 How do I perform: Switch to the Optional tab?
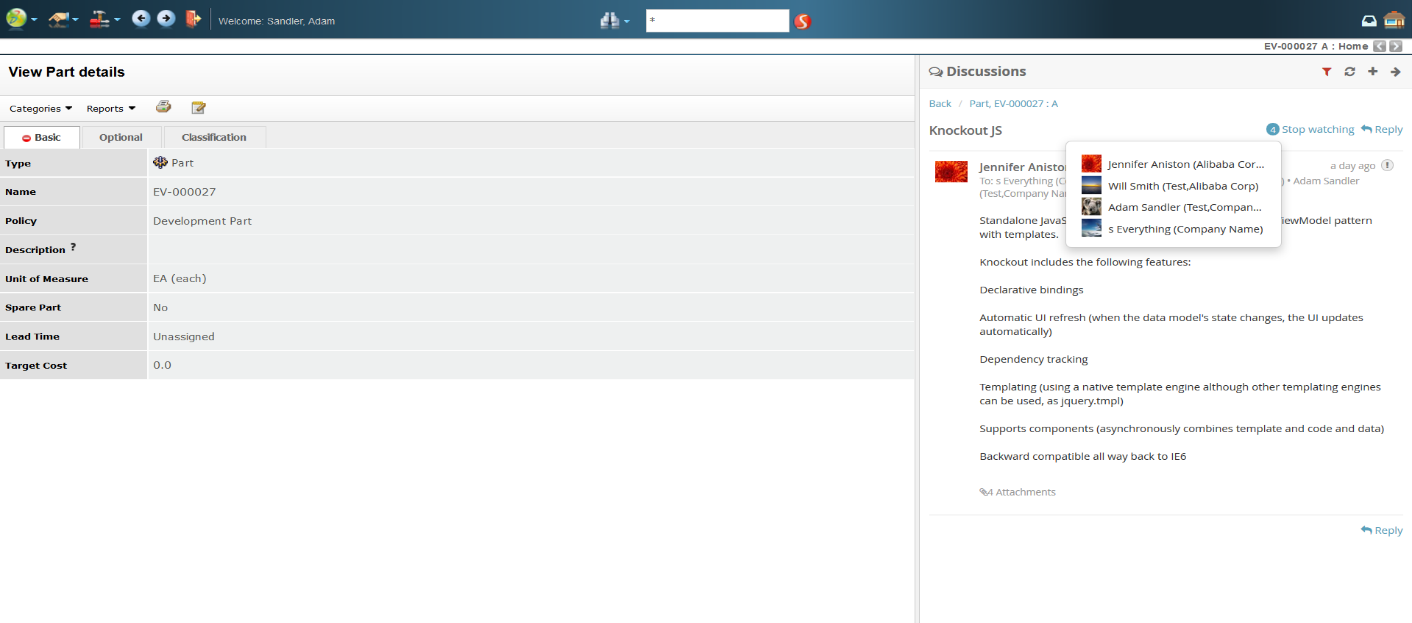click(121, 137)
